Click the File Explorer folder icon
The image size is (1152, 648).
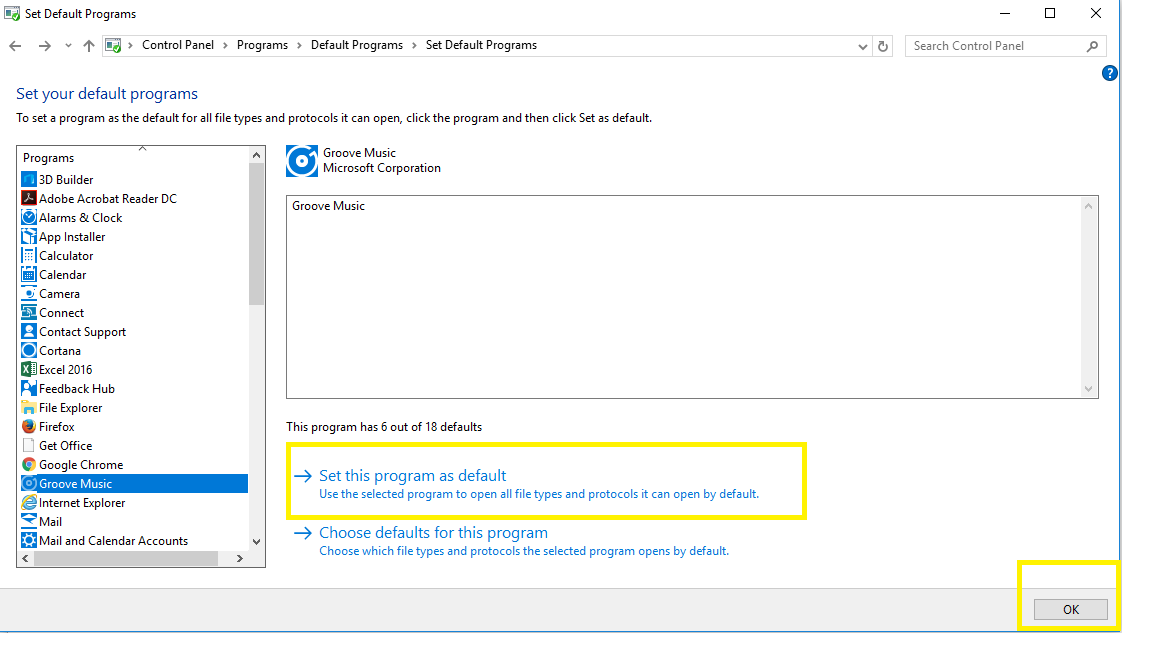[x=29, y=408]
